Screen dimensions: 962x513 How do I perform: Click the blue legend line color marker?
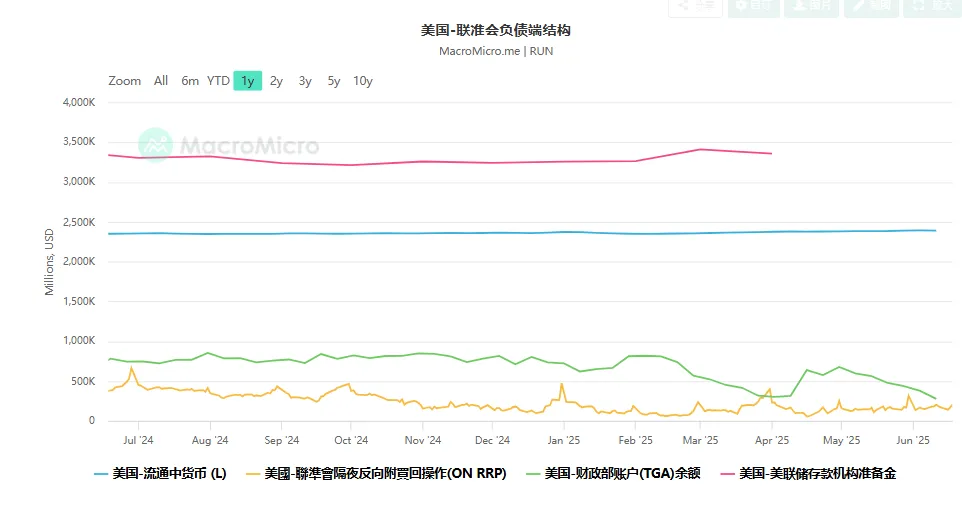click(101, 474)
